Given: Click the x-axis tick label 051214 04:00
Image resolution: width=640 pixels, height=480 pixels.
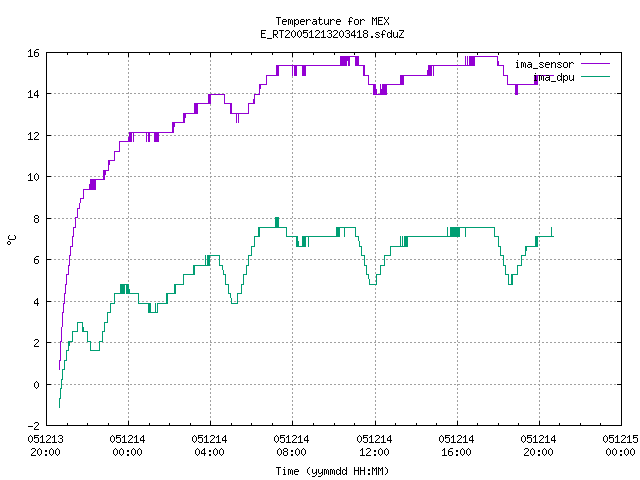Looking at the screenshot, I should click(x=209, y=446).
